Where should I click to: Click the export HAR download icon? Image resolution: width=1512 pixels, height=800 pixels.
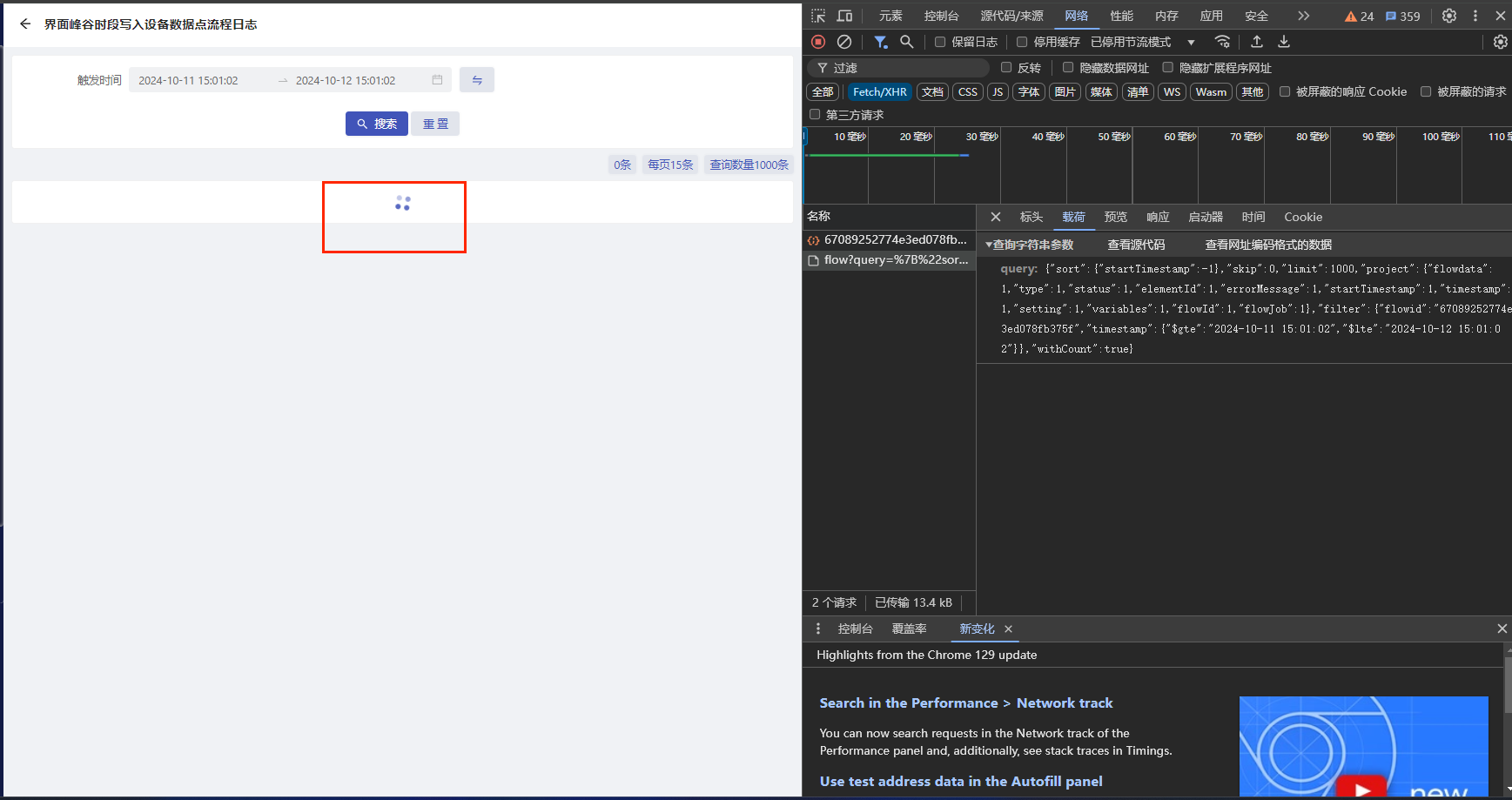click(x=1284, y=42)
